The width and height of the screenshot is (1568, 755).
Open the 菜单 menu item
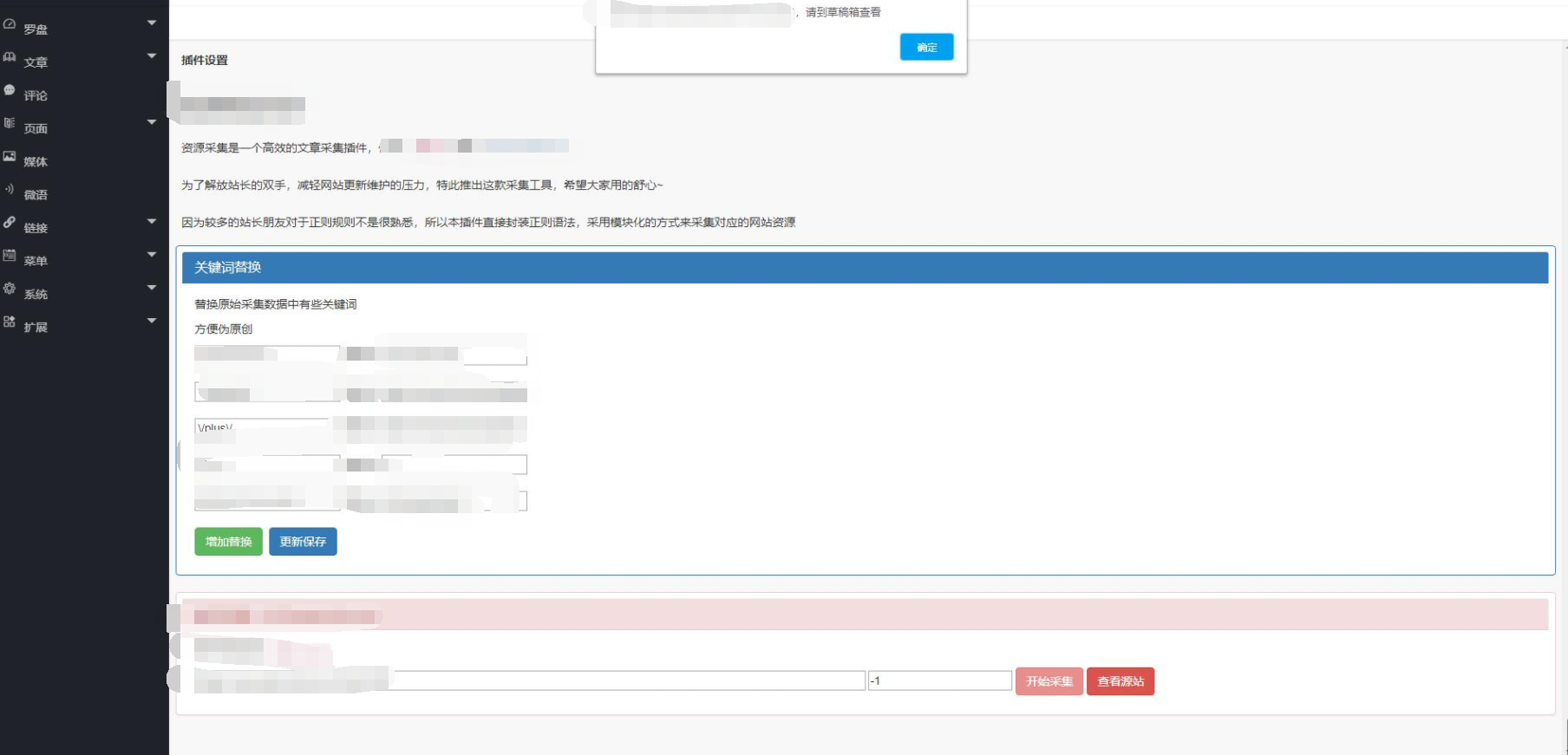36,261
